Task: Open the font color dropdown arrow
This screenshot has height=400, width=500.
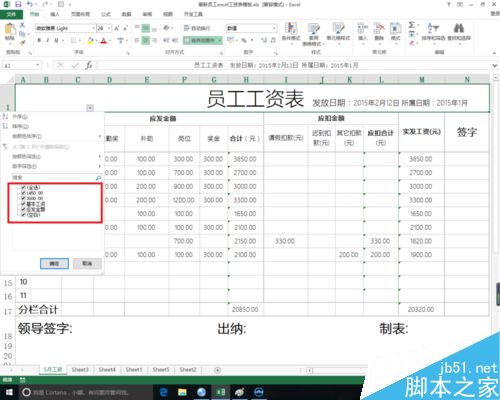Action: [111, 41]
